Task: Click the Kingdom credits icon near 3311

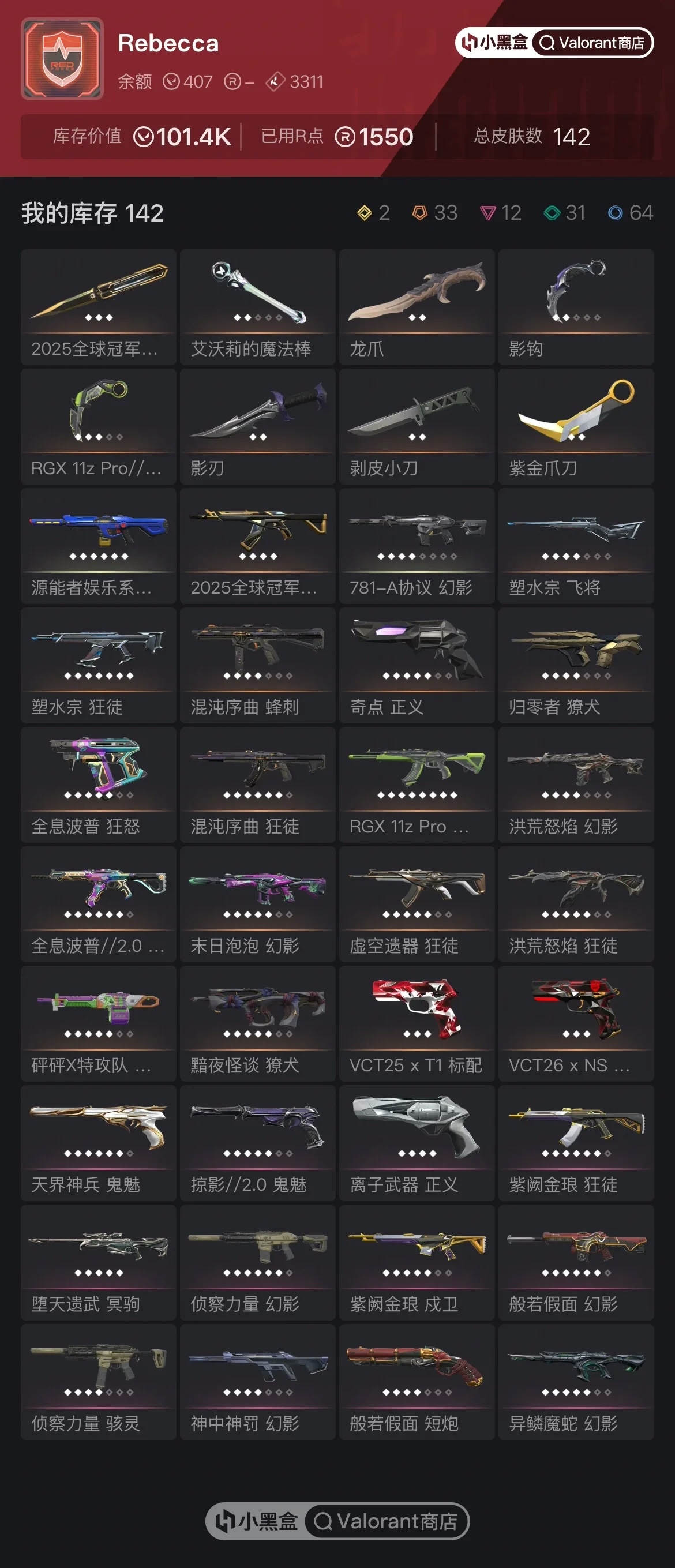Action: 276,81
